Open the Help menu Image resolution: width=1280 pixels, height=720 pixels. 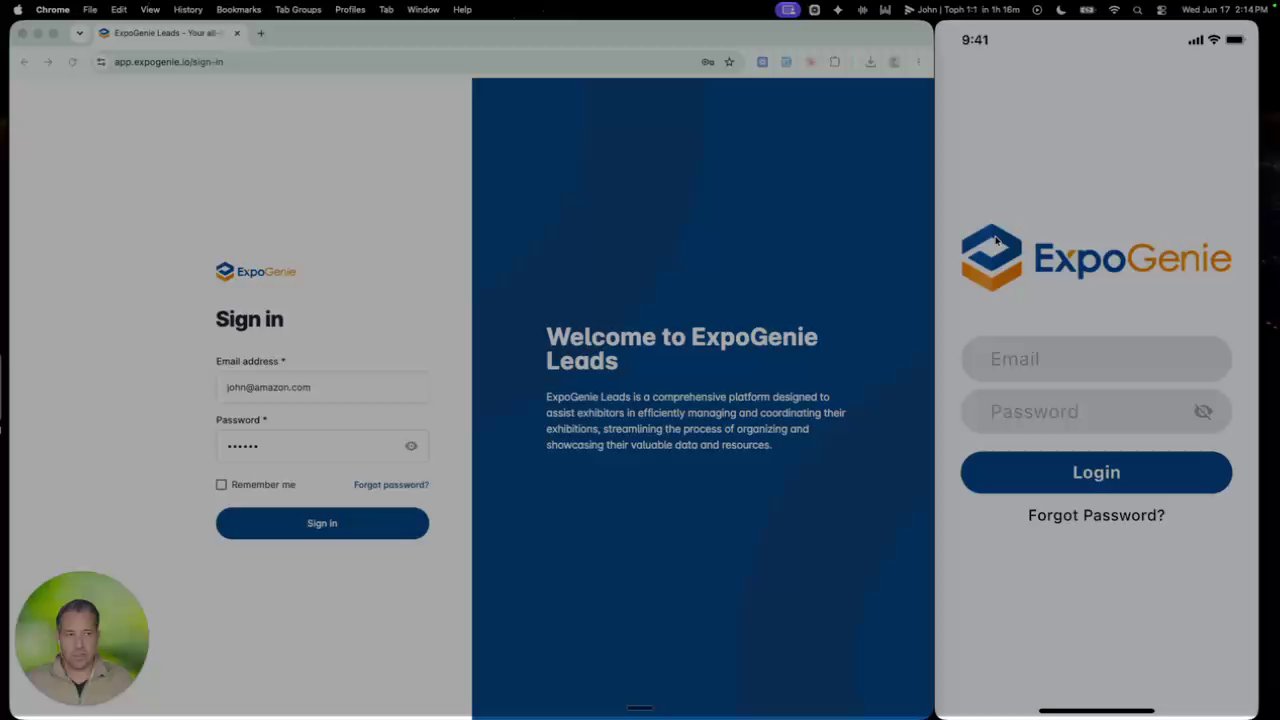click(x=462, y=10)
